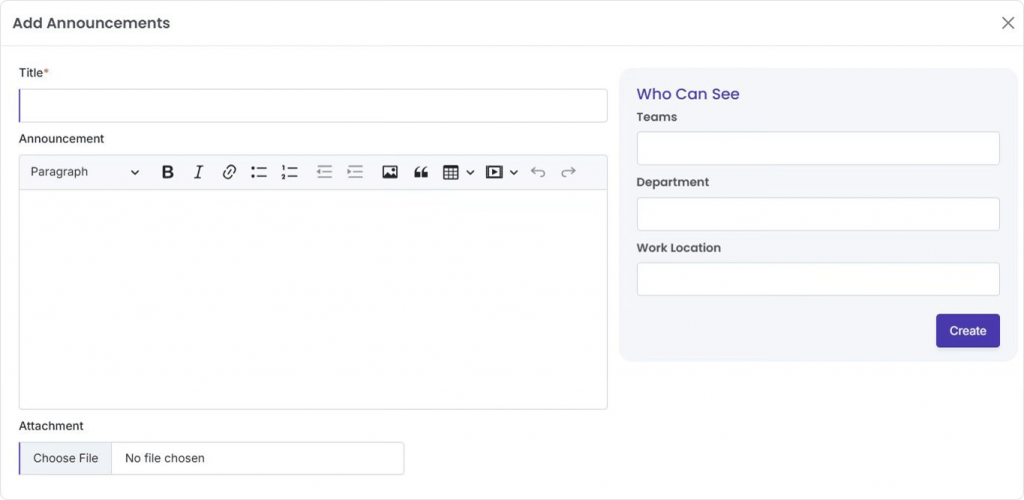
Task: Close the Add Announcements dialog
Action: pos(1007,23)
